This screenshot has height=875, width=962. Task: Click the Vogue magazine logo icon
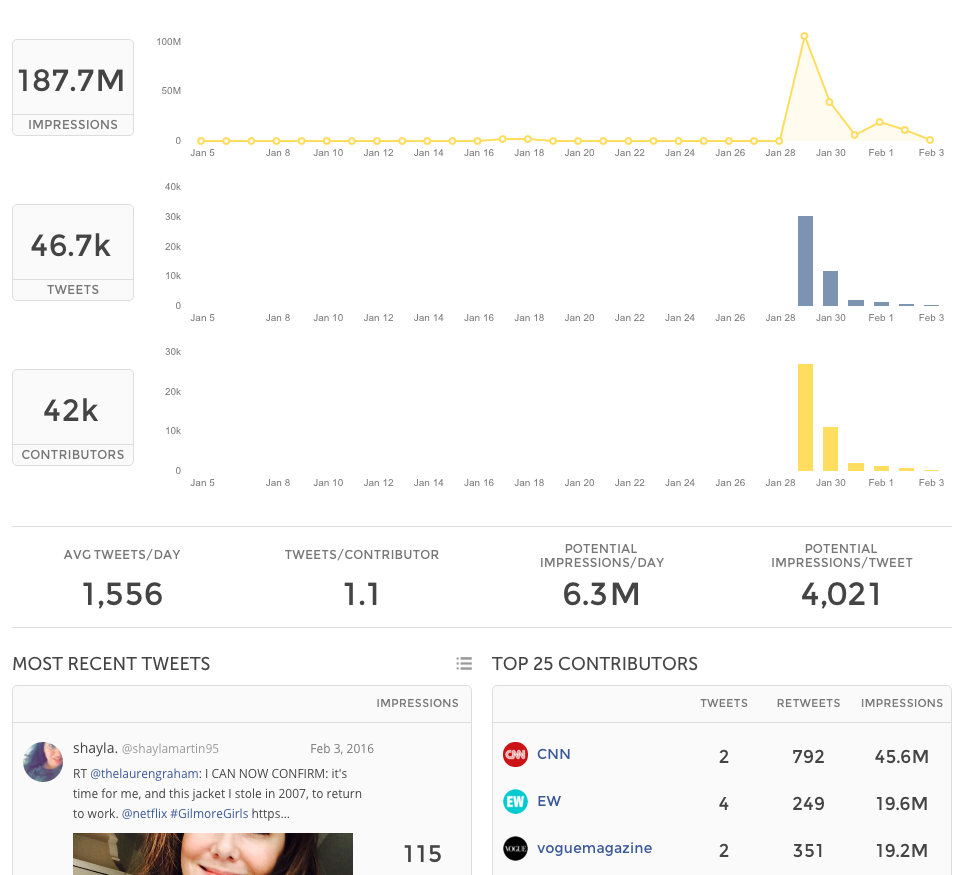coord(515,849)
